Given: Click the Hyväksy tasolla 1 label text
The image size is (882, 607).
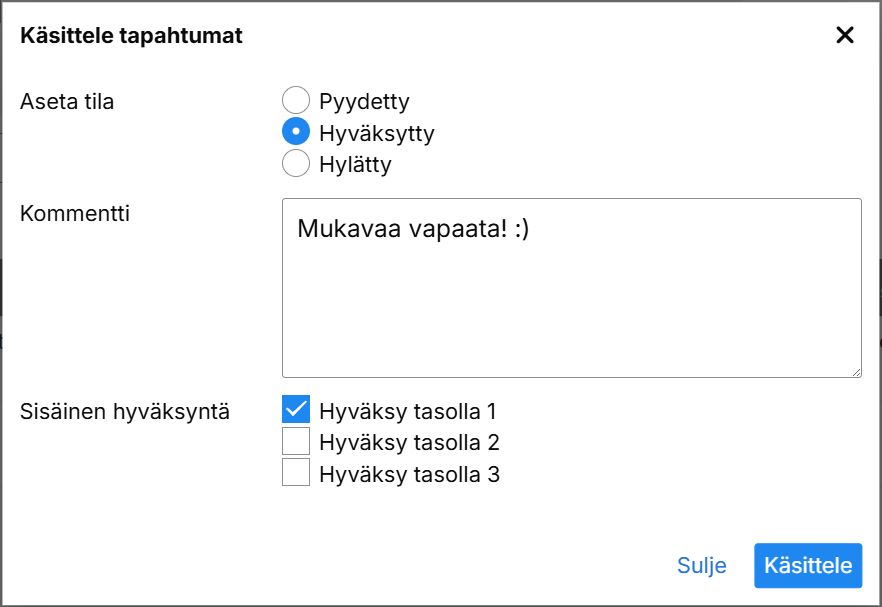Looking at the screenshot, I should [x=408, y=411].
